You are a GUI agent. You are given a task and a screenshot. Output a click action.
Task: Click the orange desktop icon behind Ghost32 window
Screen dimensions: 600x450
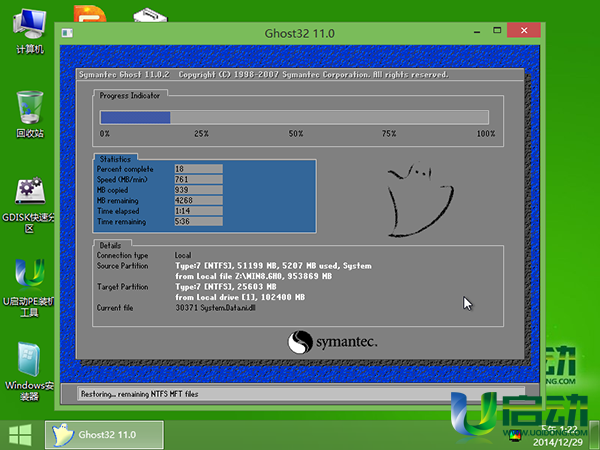90,13
